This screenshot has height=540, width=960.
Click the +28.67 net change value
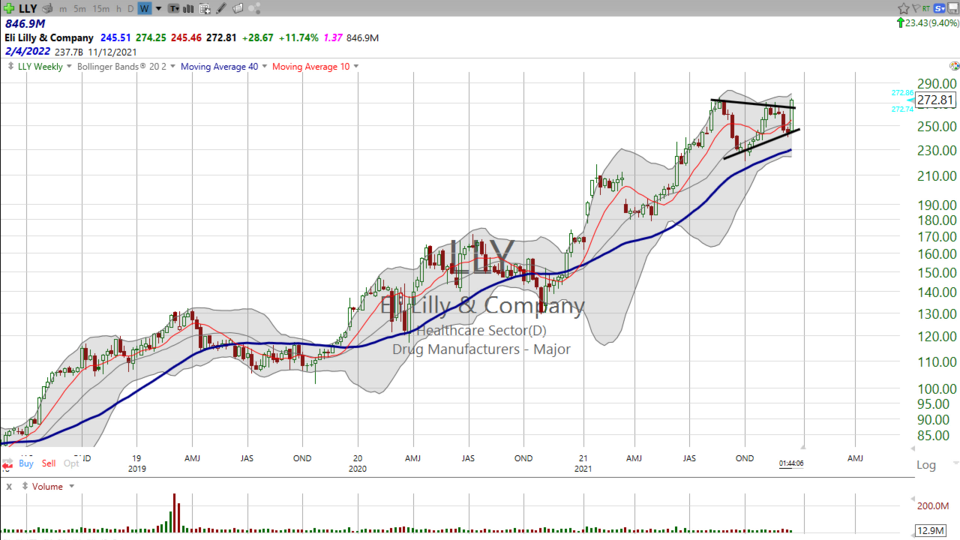(257, 38)
